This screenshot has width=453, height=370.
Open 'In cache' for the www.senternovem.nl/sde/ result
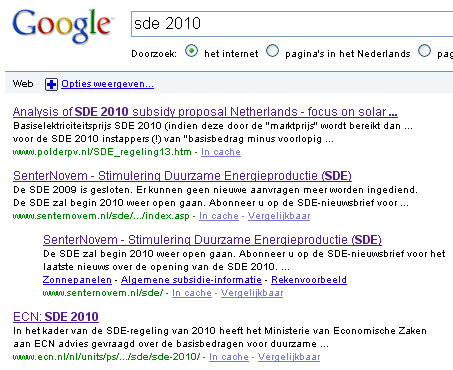tap(192, 293)
